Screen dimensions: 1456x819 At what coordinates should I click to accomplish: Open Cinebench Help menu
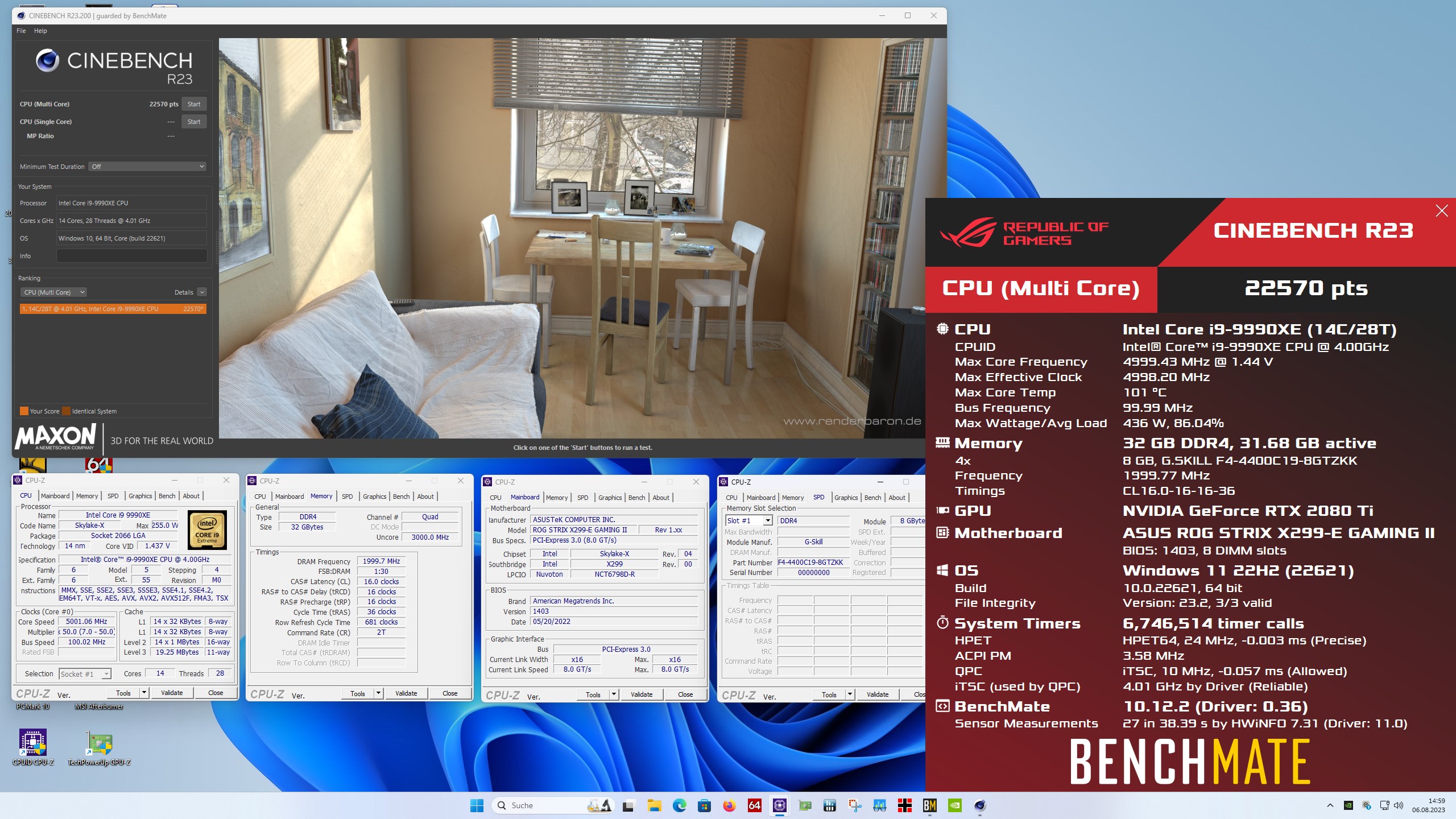click(x=40, y=31)
